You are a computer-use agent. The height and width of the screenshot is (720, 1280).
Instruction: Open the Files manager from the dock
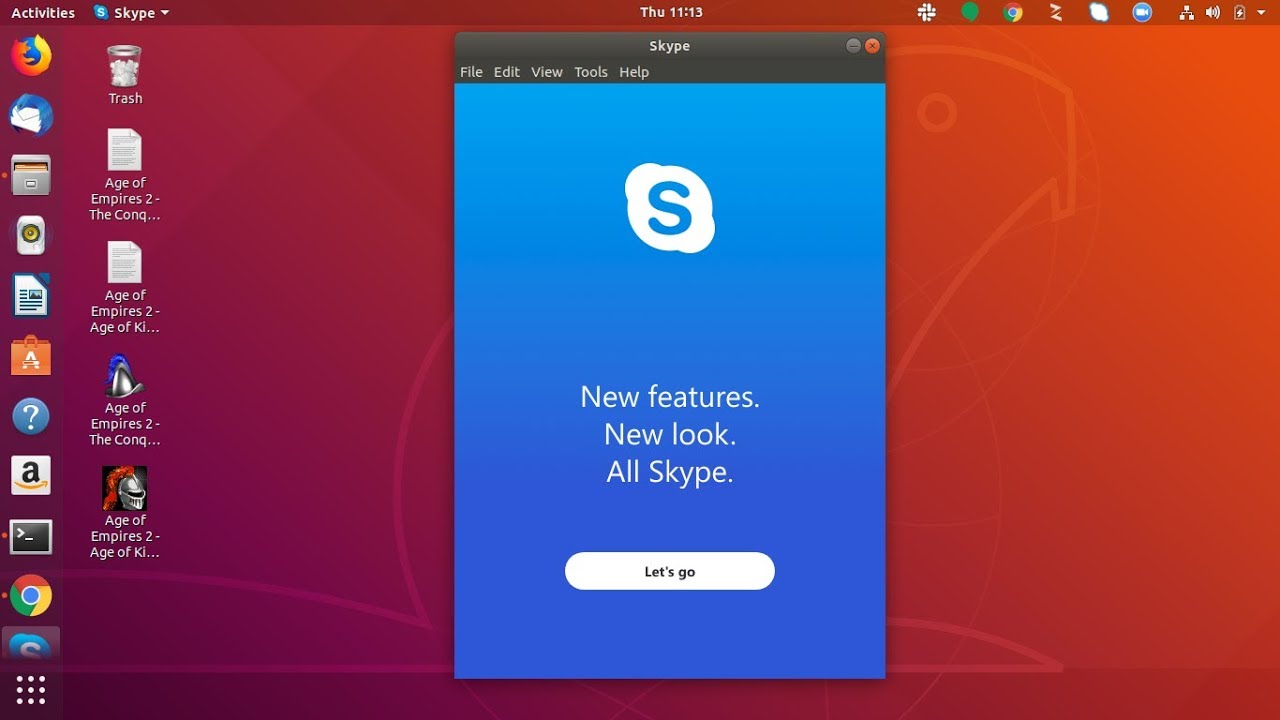pyautogui.click(x=31, y=175)
